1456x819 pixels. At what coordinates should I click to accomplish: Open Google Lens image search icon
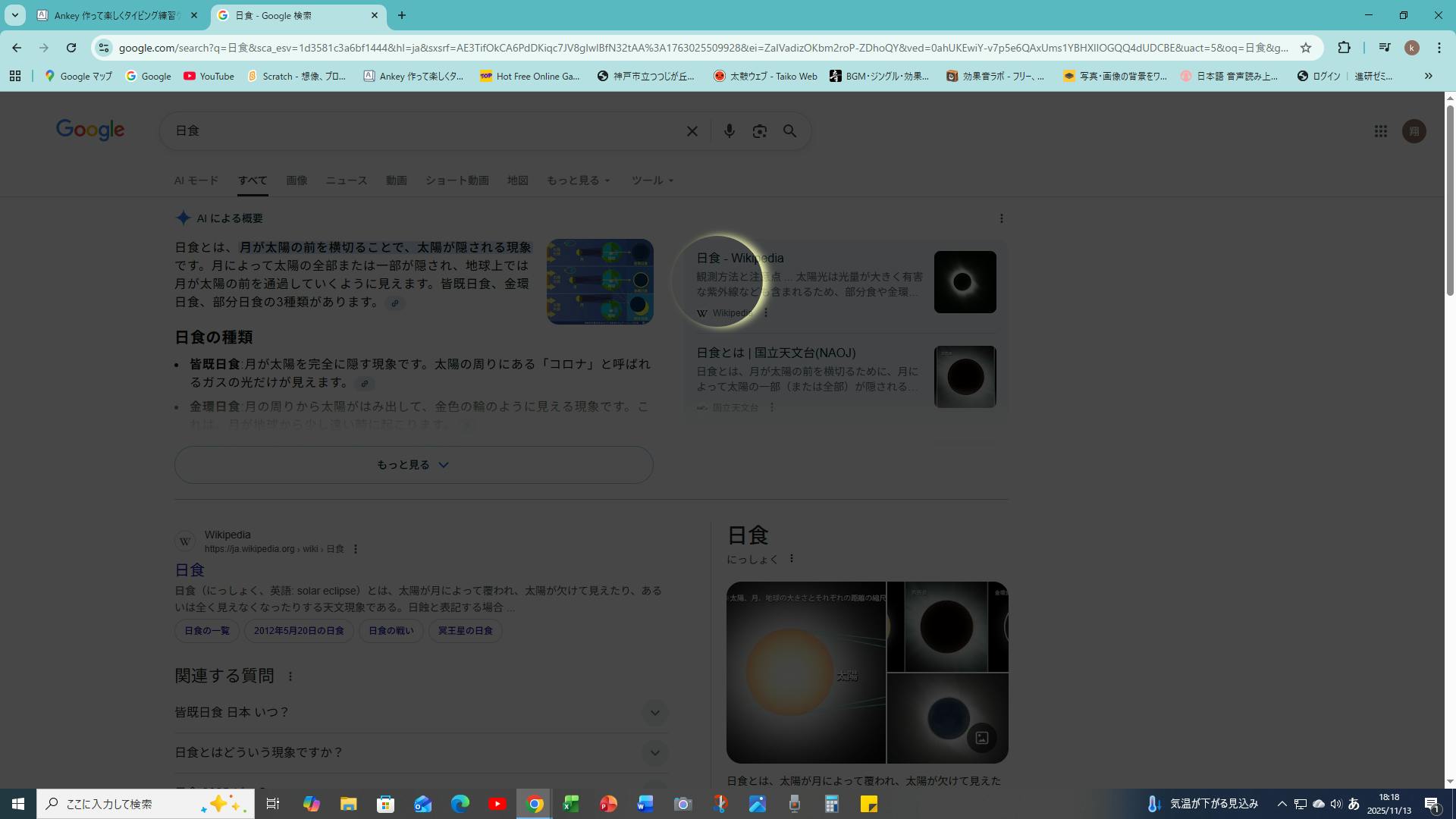(x=759, y=131)
